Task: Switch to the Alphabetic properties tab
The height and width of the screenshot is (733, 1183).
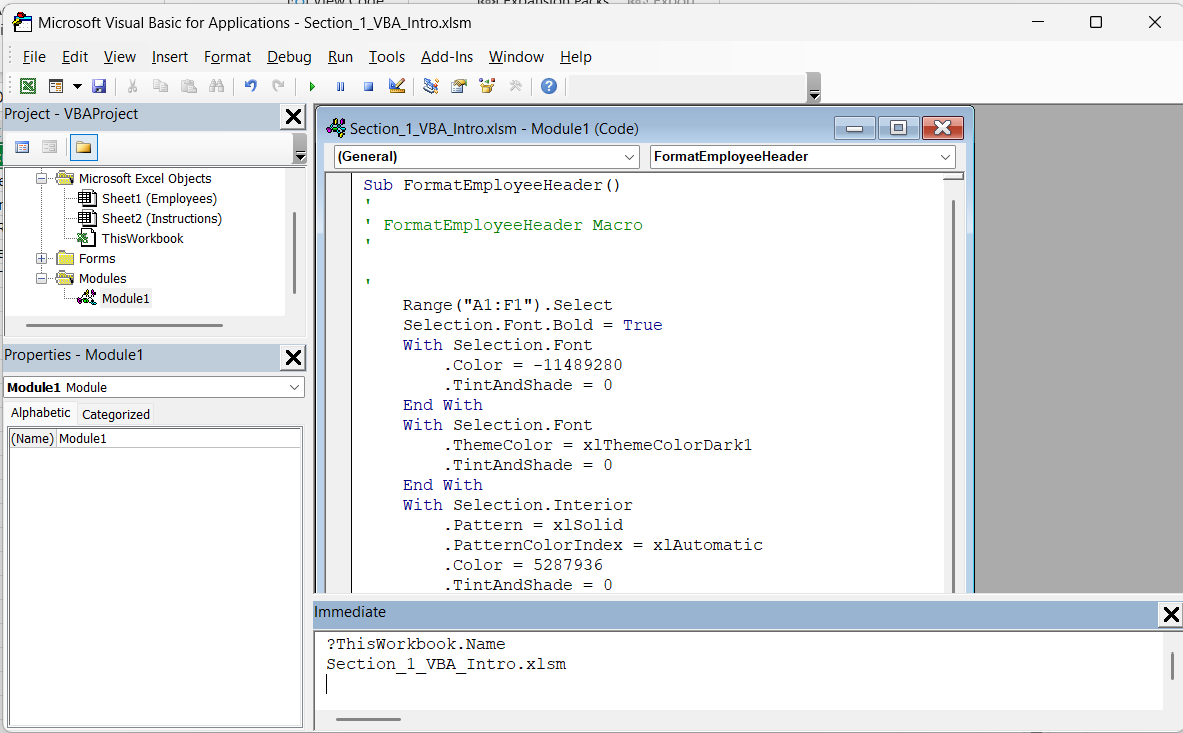Action: pyautogui.click(x=41, y=413)
